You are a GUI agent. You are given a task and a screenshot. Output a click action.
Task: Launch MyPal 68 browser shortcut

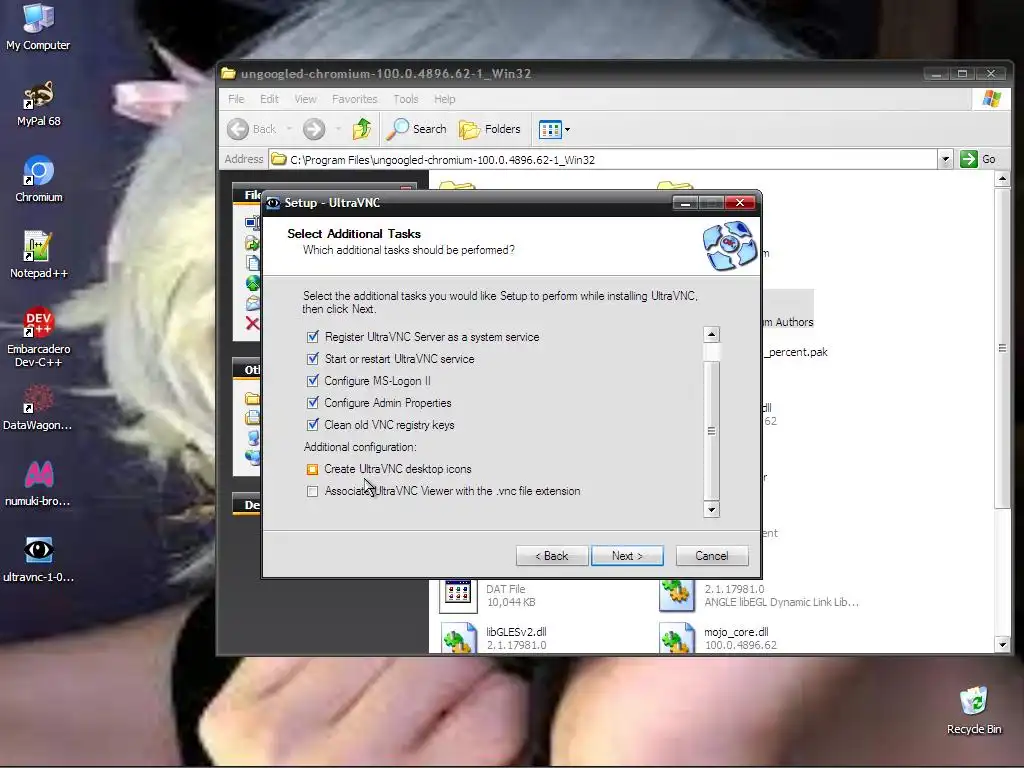coord(38,104)
